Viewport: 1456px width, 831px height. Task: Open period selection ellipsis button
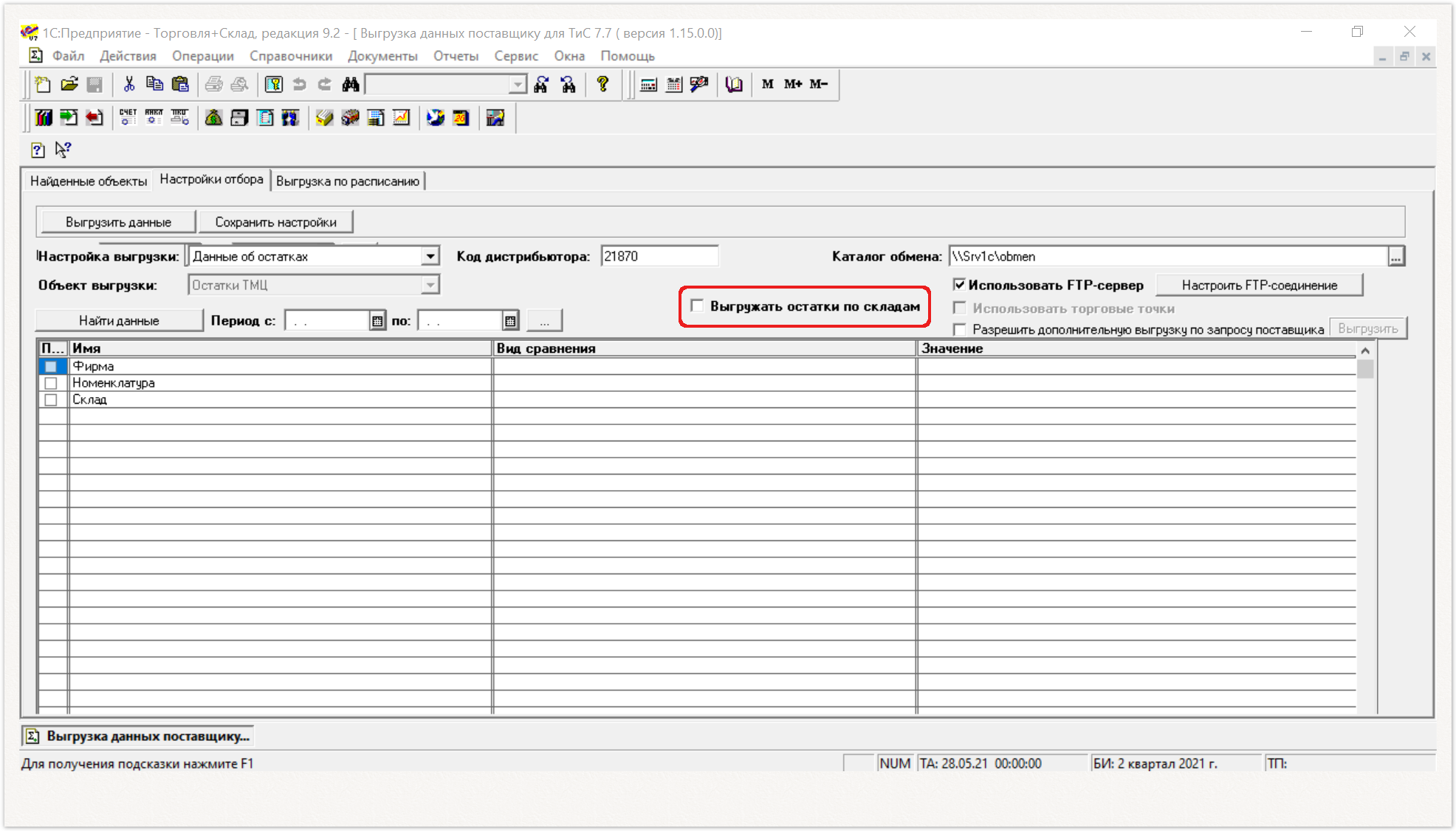click(544, 321)
